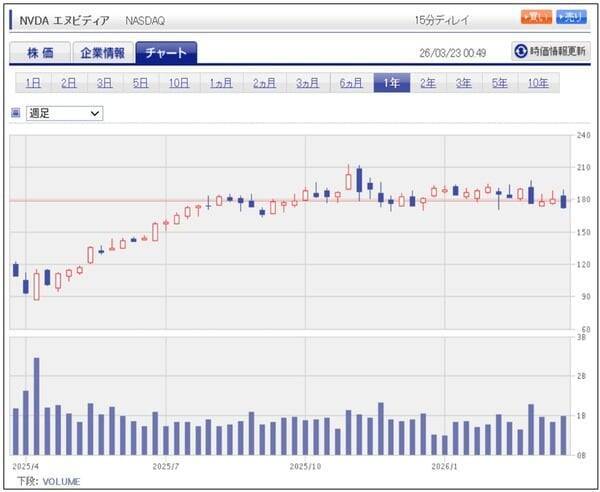Click the small chart icon beside 週足
The width and height of the screenshot is (600, 492).
click(15, 113)
